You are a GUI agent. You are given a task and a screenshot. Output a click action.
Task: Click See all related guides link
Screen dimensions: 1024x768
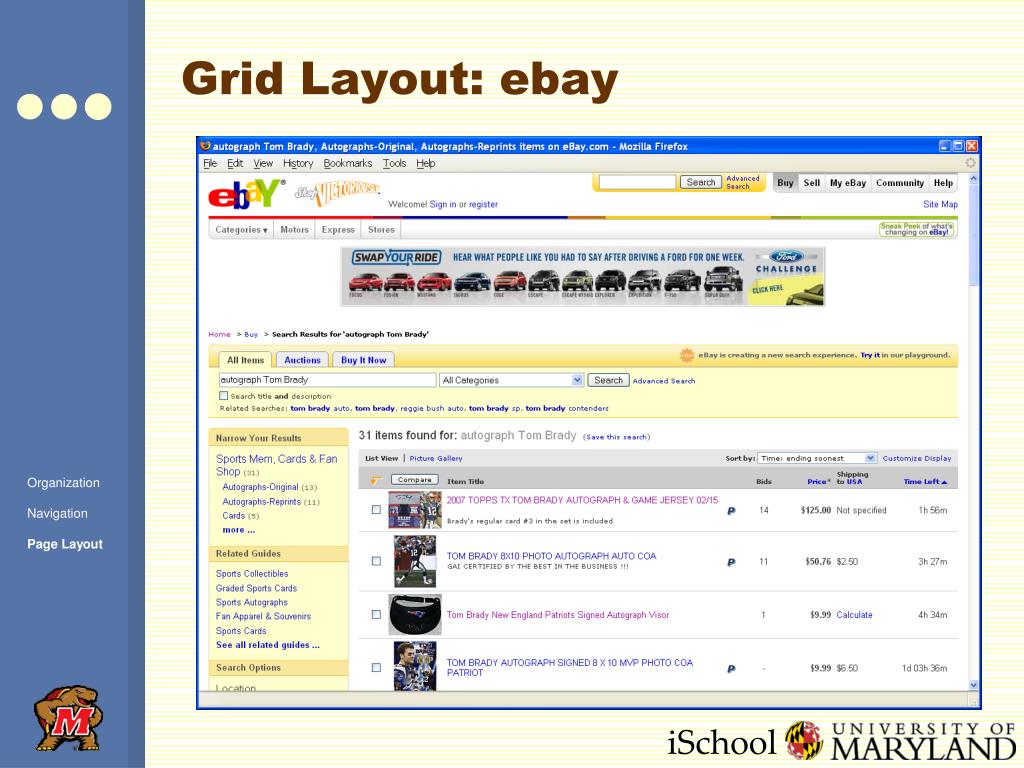tap(268, 645)
